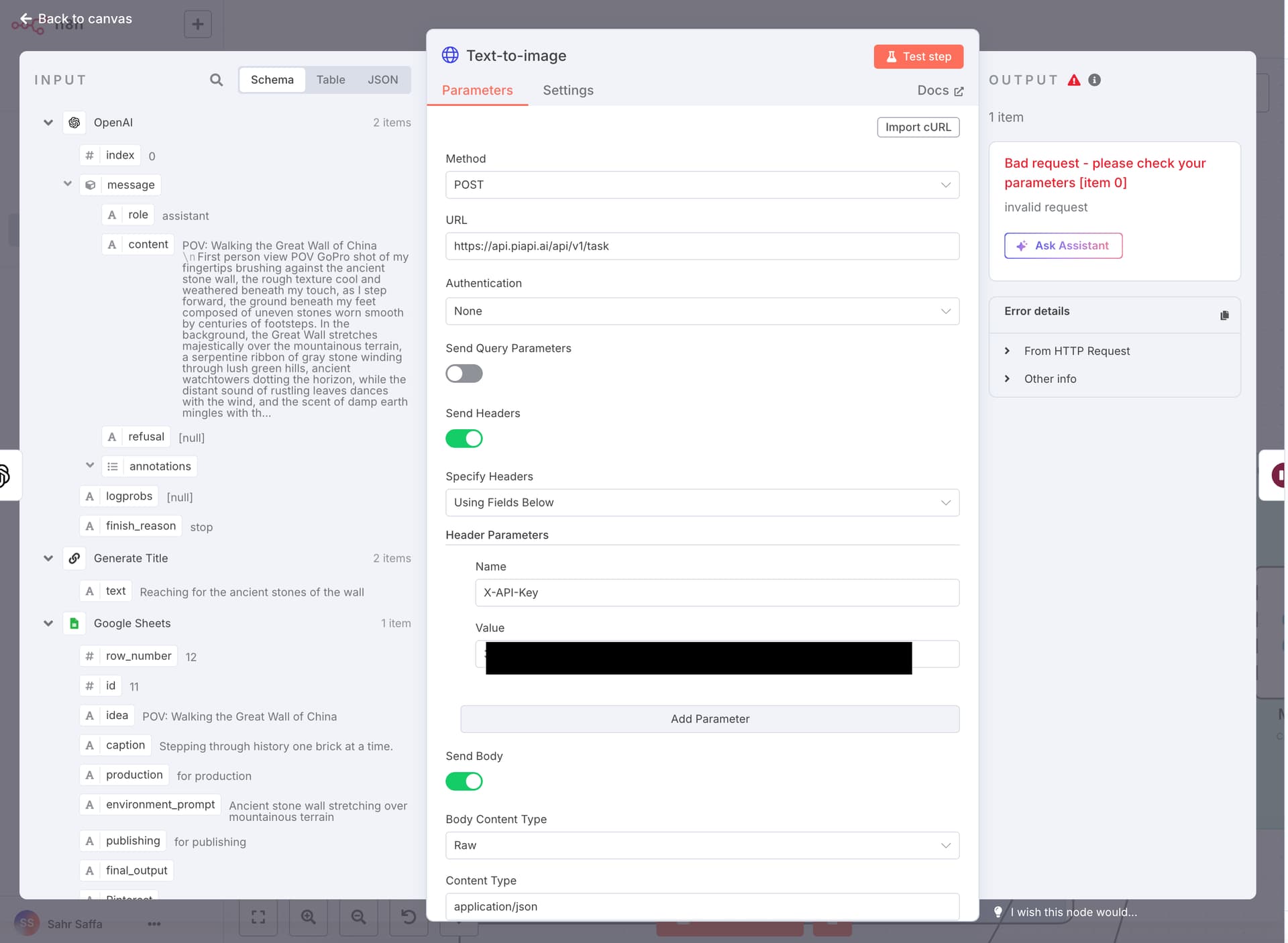
Task: Click the Test step button
Action: tap(918, 56)
